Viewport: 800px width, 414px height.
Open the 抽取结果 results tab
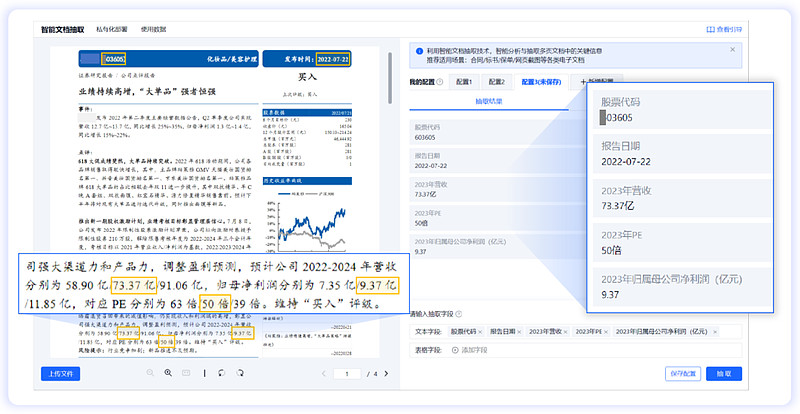[x=489, y=101]
